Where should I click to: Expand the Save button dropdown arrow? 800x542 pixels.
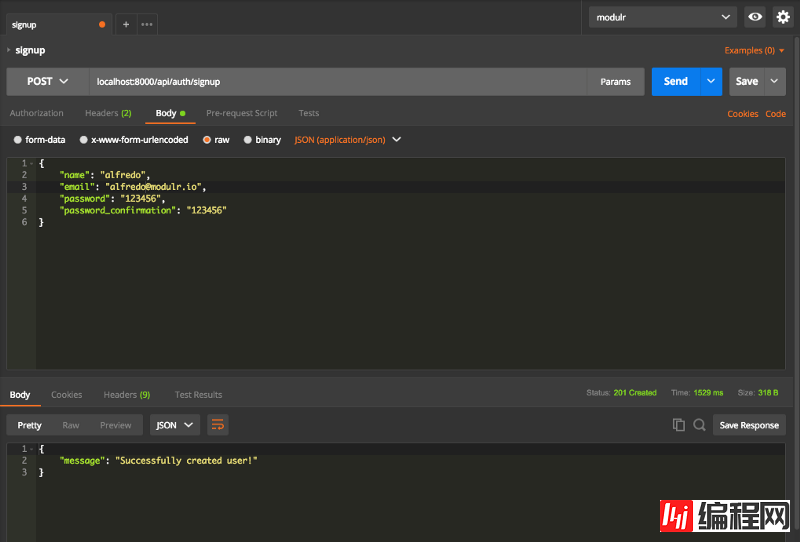pos(774,82)
